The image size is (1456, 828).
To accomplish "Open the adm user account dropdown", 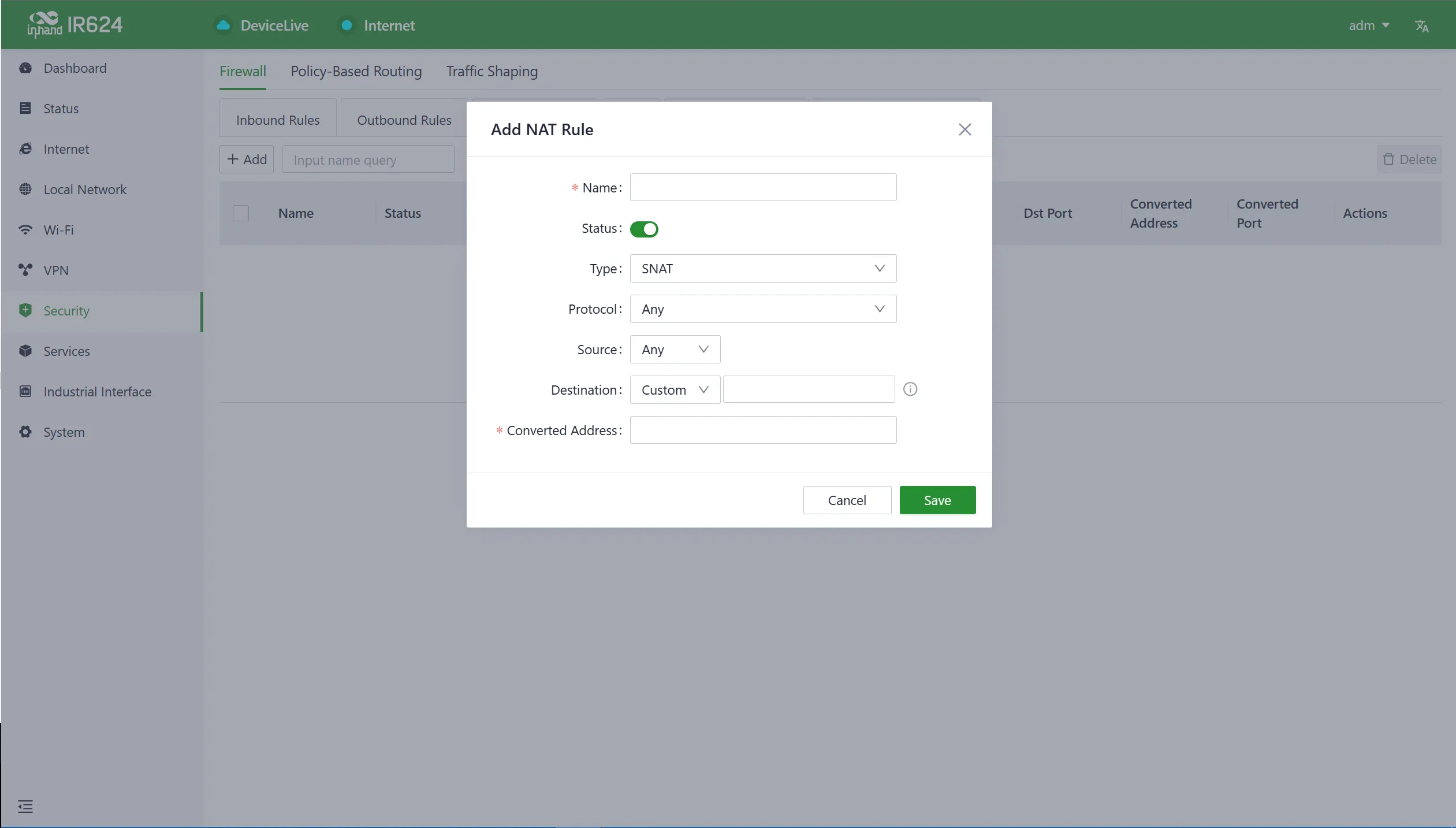I will [1369, 25].
